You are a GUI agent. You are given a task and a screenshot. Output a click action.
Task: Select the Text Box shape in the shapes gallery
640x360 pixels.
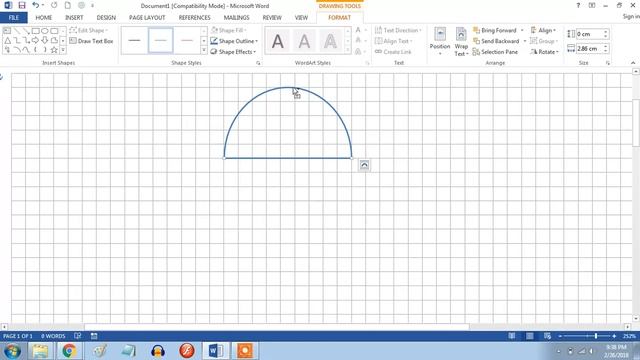pos(7,31)
